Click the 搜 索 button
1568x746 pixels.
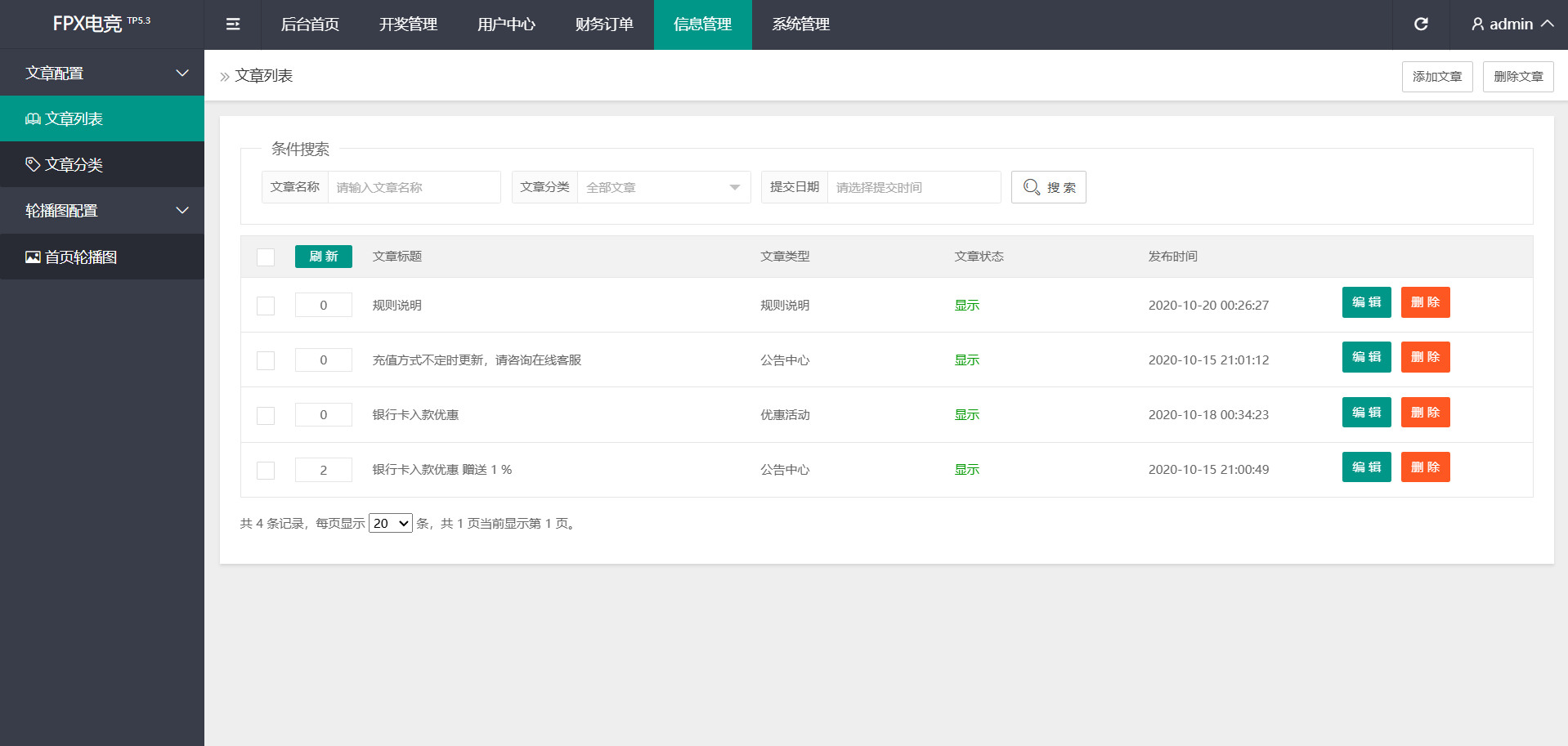point(1049,187)
